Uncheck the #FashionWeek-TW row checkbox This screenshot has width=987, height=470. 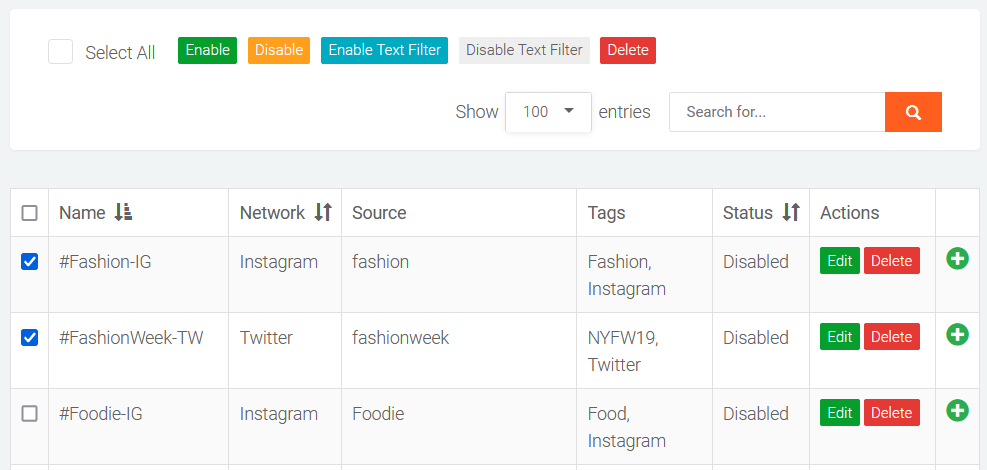(30, 338)
